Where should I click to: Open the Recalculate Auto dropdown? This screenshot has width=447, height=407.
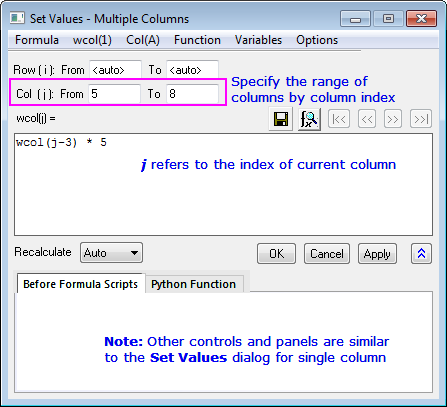pyautogui.click(x=111, y=253)
